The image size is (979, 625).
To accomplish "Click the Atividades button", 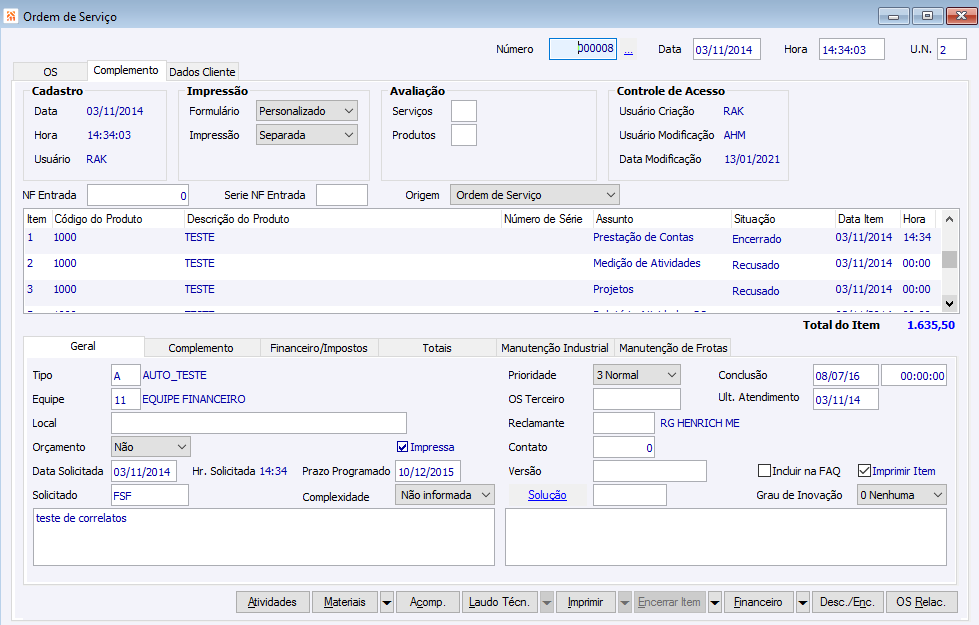I will 273,602.
